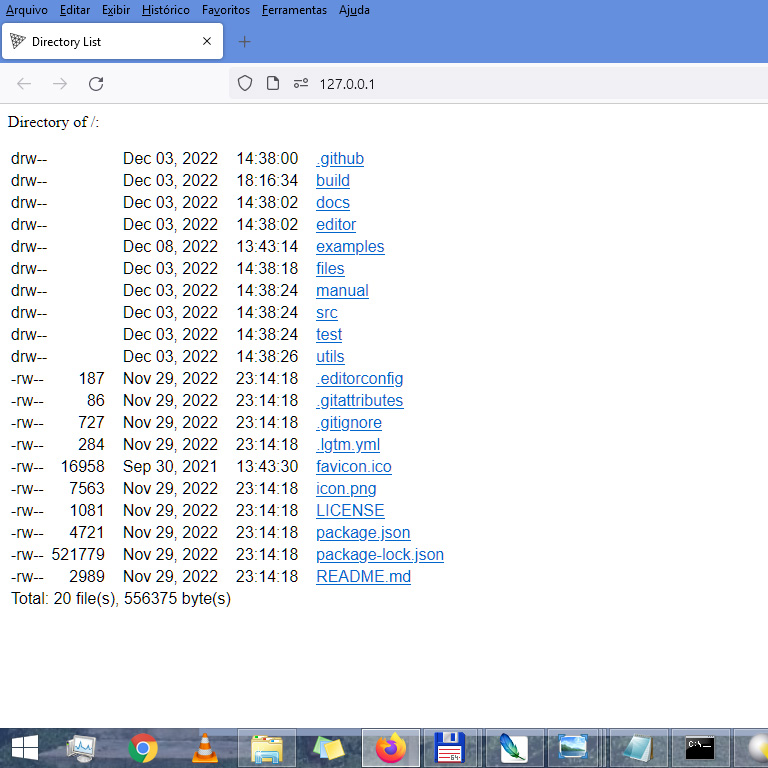
Task: Click the address bar showing 127.0.0.1
Action: (x=500, y=84)
